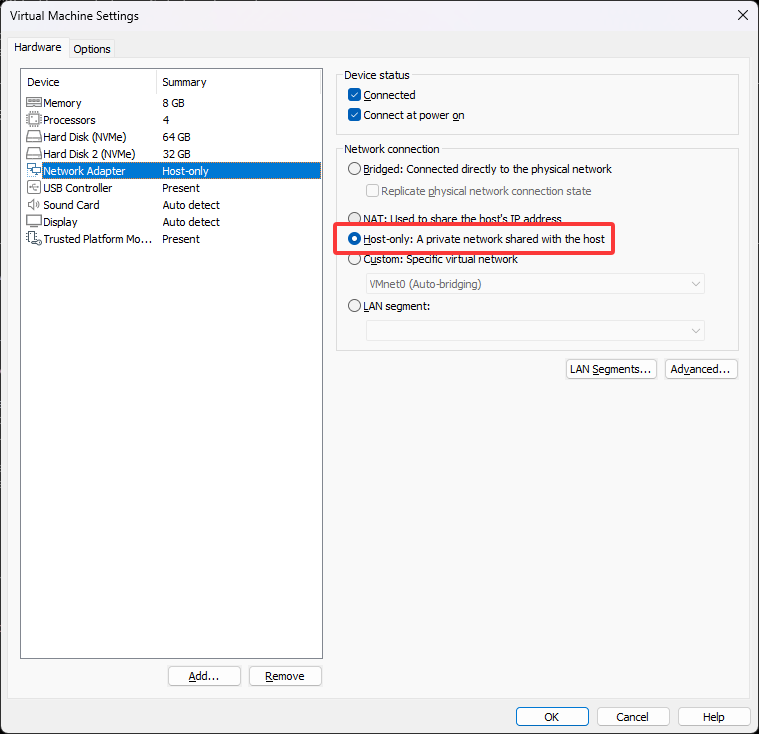Toggle Connect at power on checkbox

(354, 115)
